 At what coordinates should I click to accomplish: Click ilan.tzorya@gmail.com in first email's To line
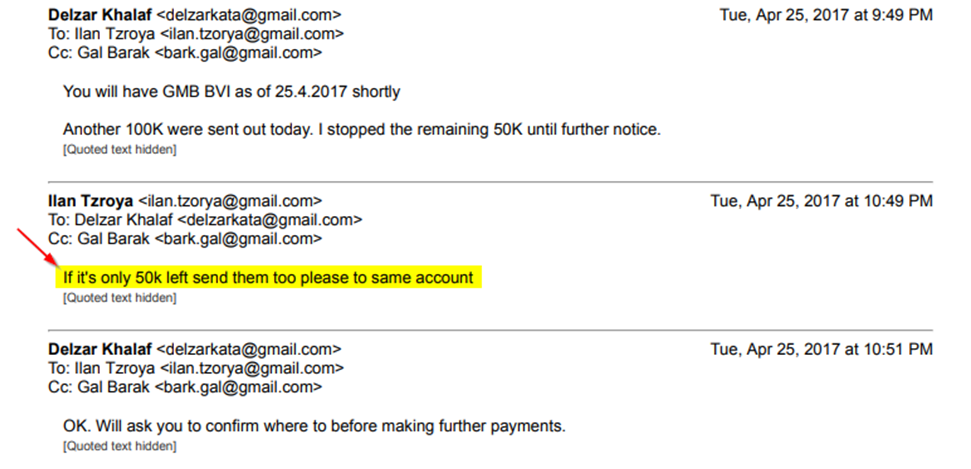(x=252, y=34)
